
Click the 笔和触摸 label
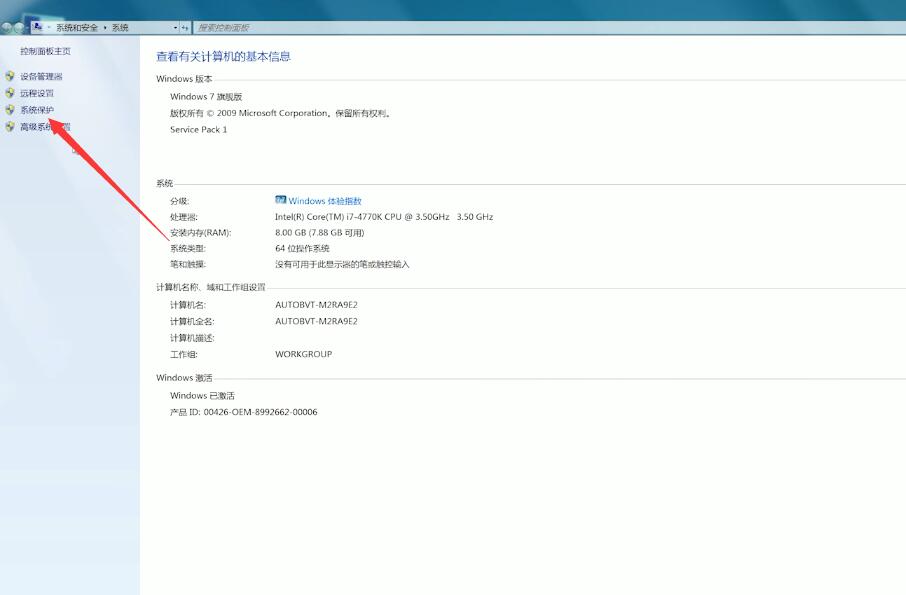188,265
